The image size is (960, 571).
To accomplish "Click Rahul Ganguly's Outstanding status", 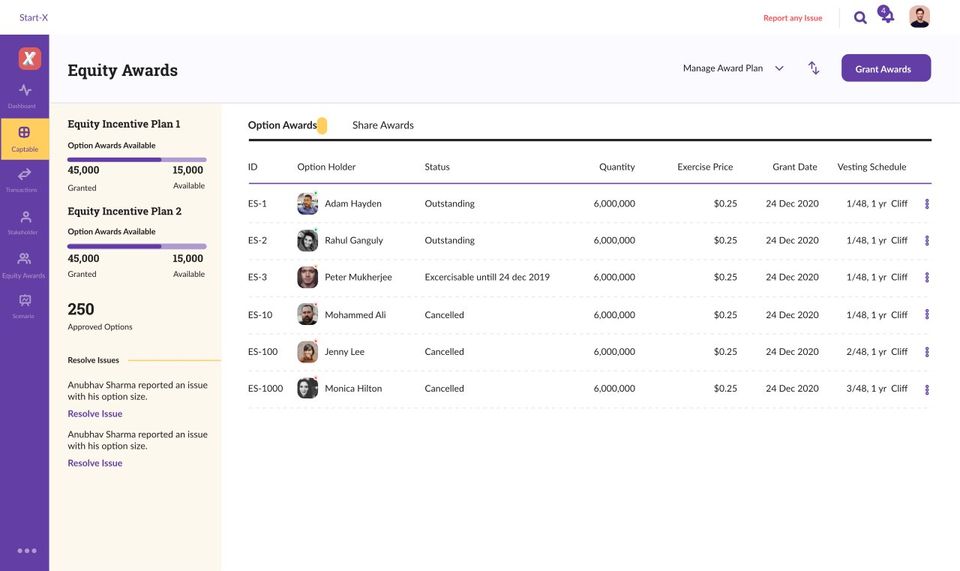I will (x=449, y=240).
